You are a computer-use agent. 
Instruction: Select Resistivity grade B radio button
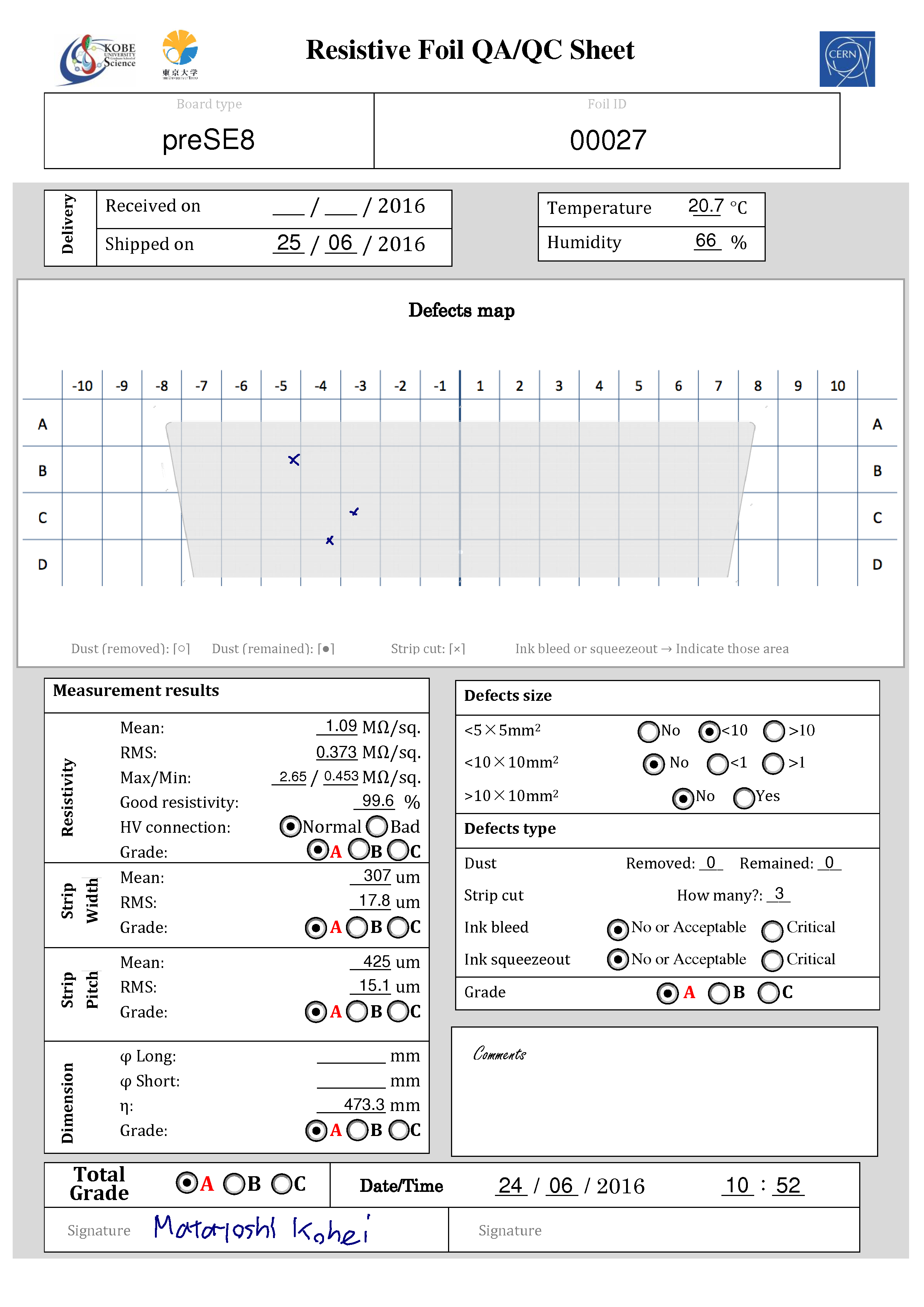point(358,850)
